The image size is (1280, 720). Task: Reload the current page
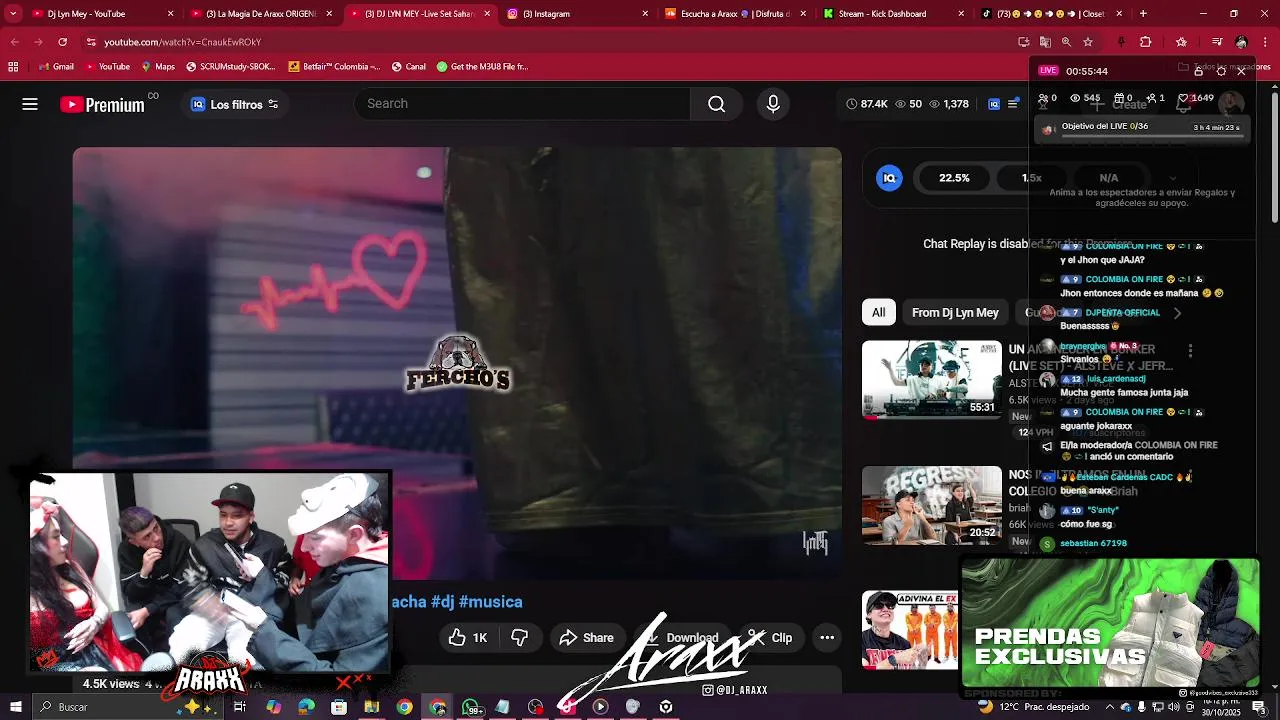coord(62,42)
